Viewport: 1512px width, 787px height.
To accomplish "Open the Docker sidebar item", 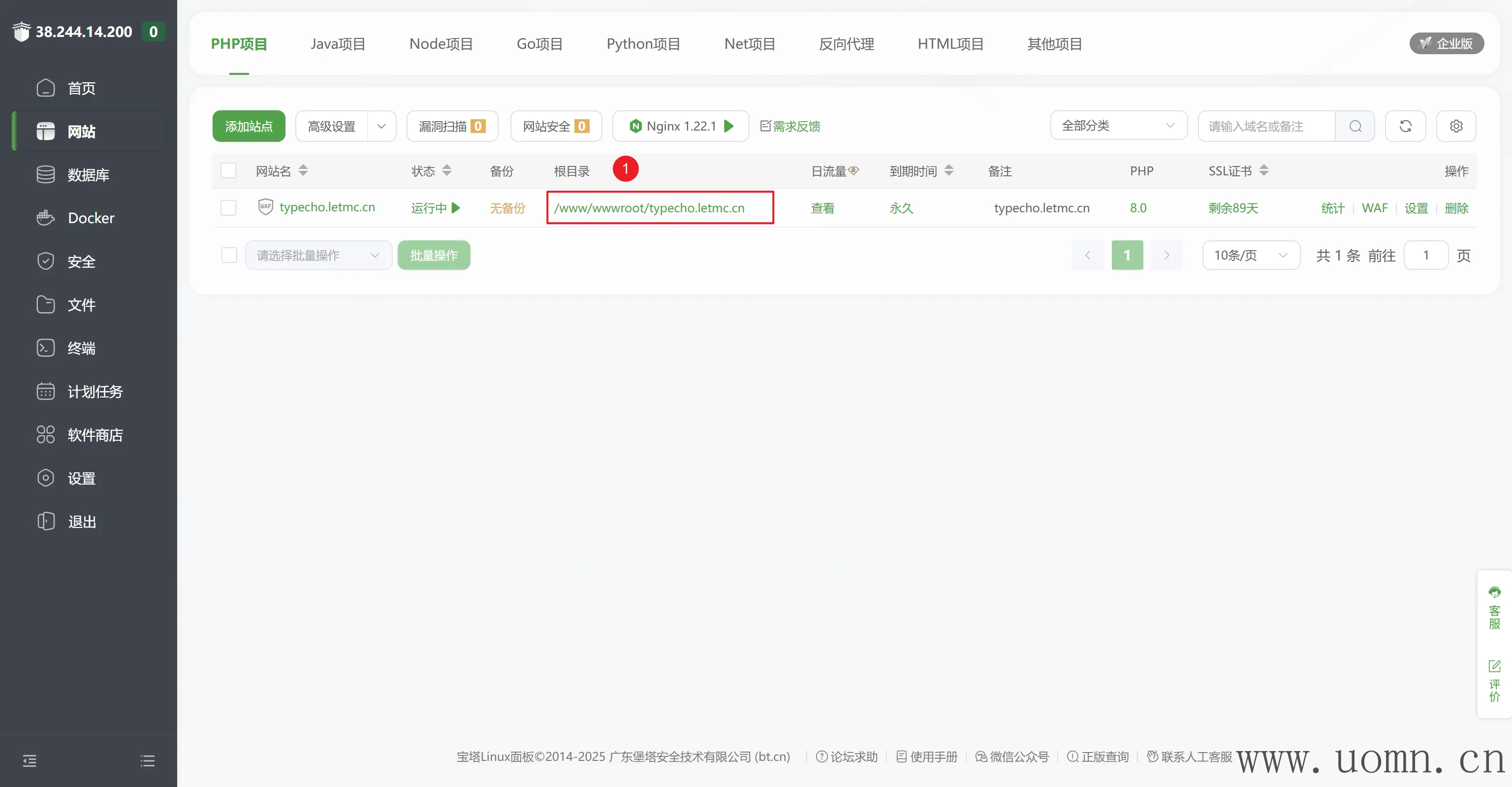I will [x=91, y=218].
